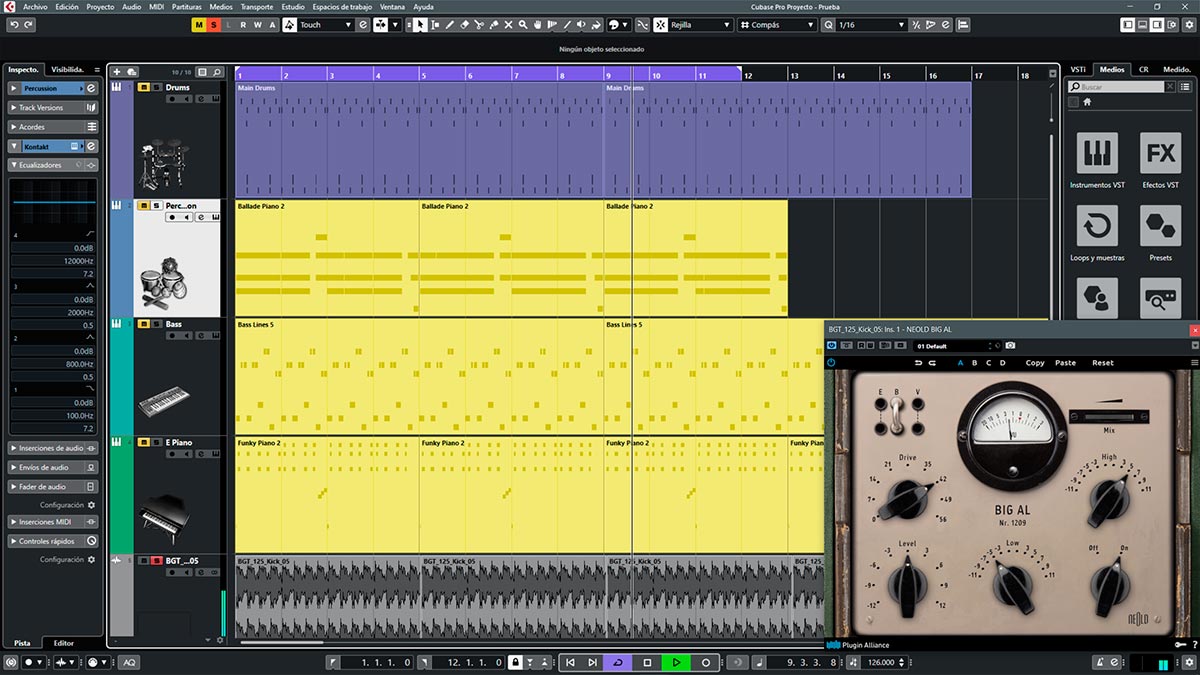
Task: Open Instrumentos VST in the Medios panel
Action: pos(1097,161)
